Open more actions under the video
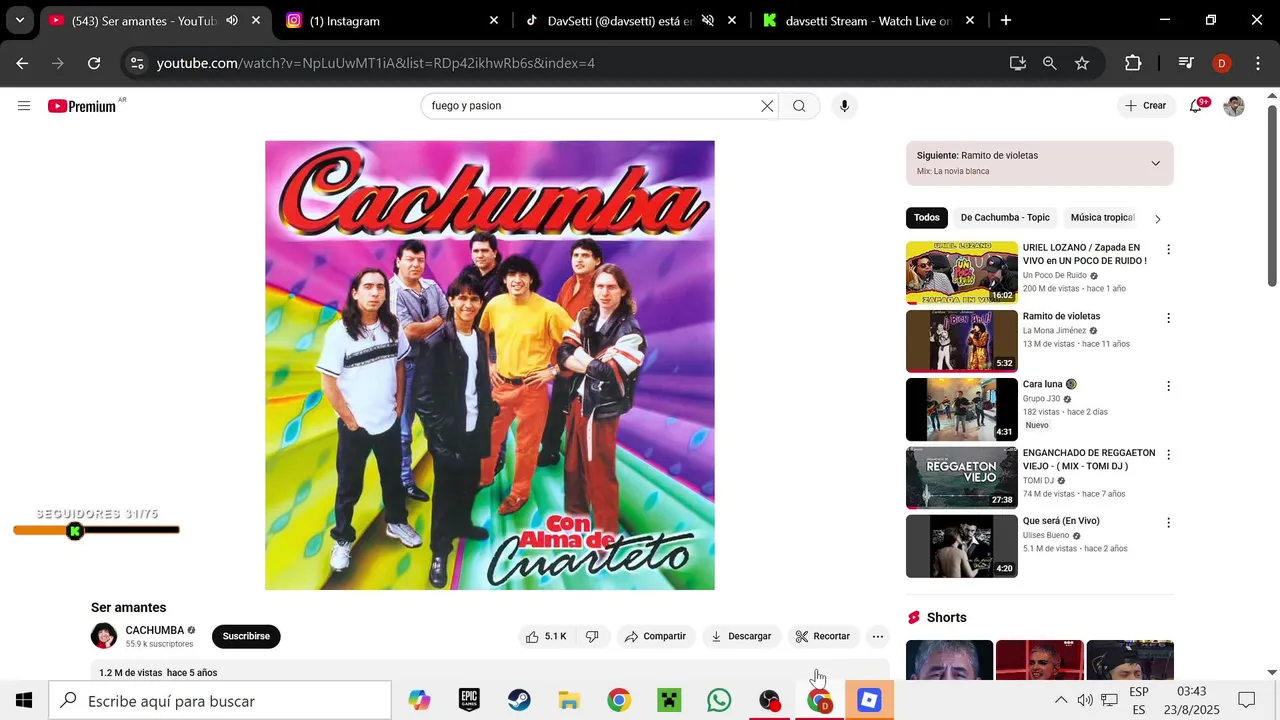This screenshot has width=1280, height=720. tap(877, 636)
